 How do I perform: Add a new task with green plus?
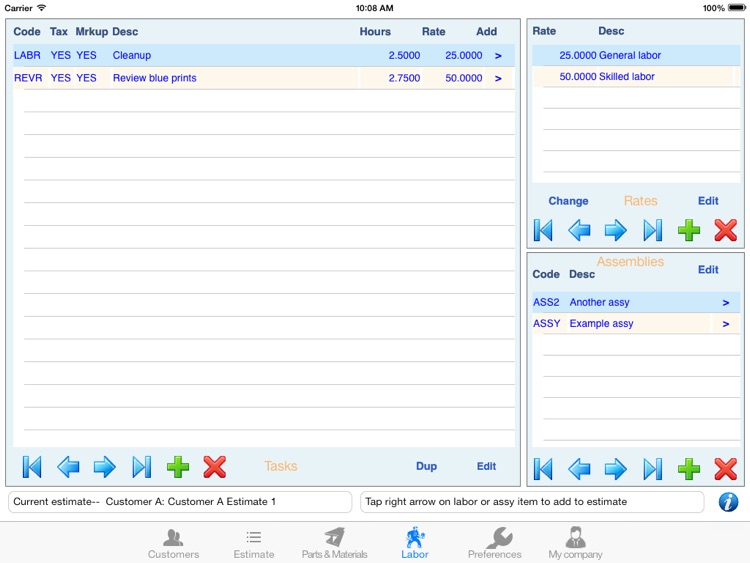click(178, 467)
